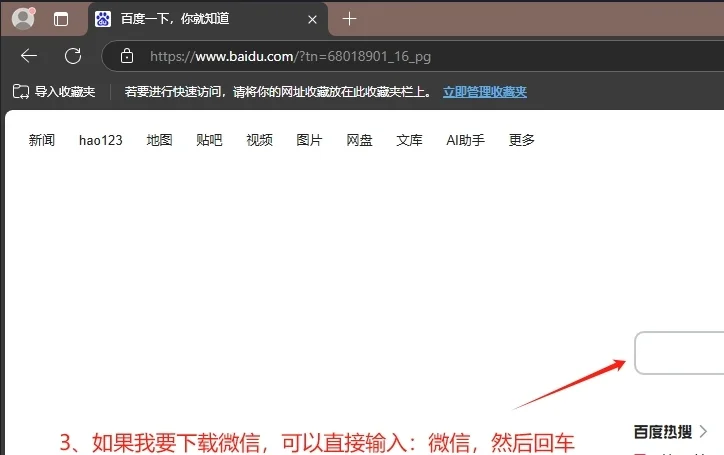Open the 视频 link

tap(259, 140)
